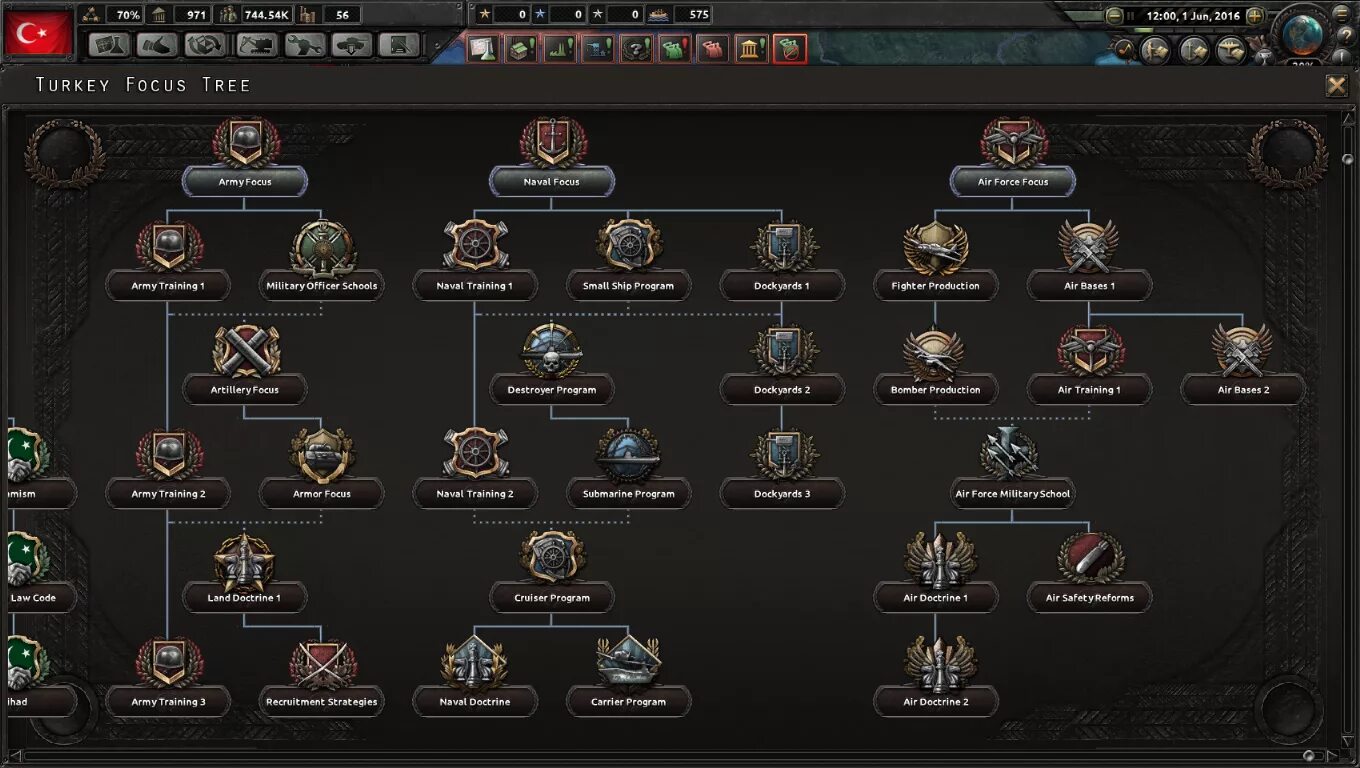This screenshot has width=1360, height=768.
Task: Open the Trade menu button
Action: point(206,45)
